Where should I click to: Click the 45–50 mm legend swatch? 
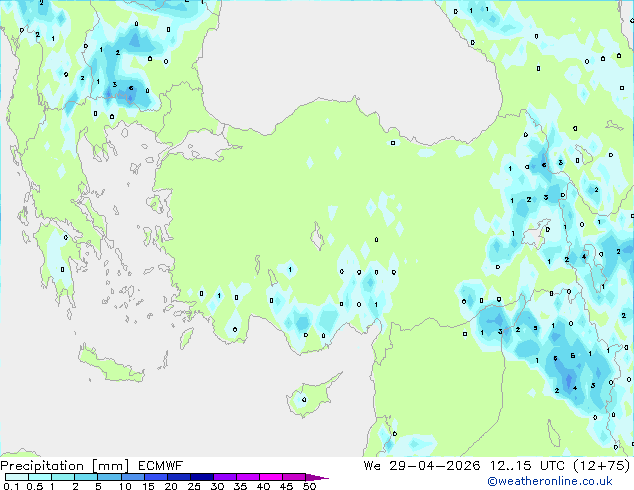[x=294, y=477]
